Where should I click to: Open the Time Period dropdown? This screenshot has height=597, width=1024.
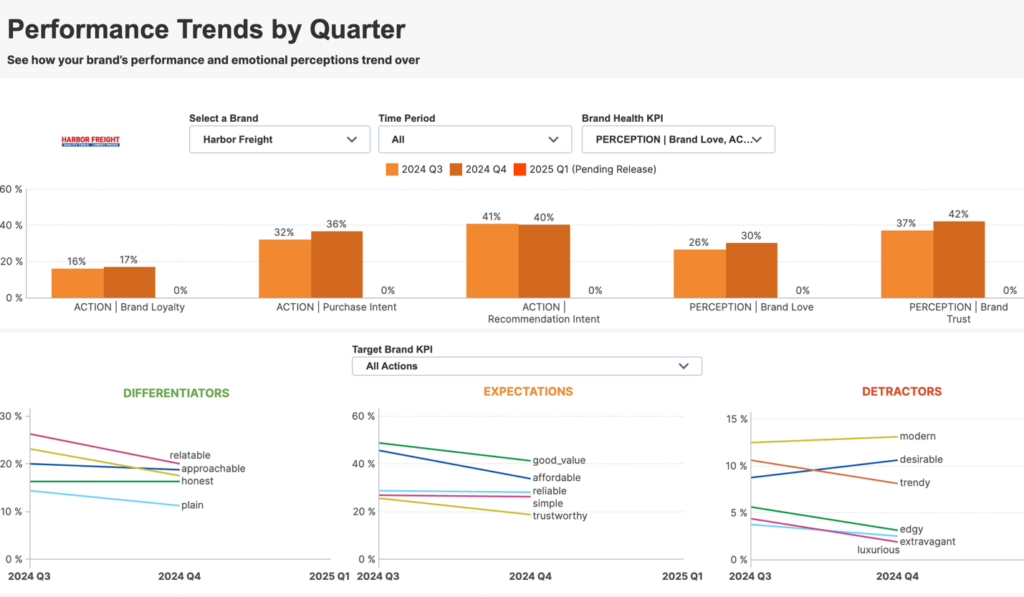click(x=475, y=140)
